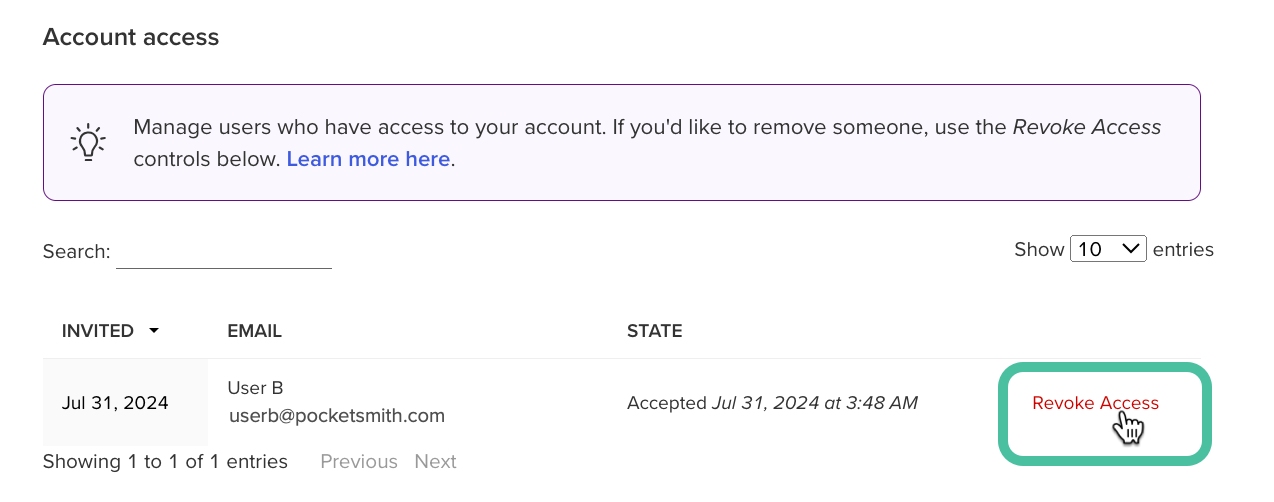Sort by the INVITED column header
The image size is (1274, 502).
[98, 331]
